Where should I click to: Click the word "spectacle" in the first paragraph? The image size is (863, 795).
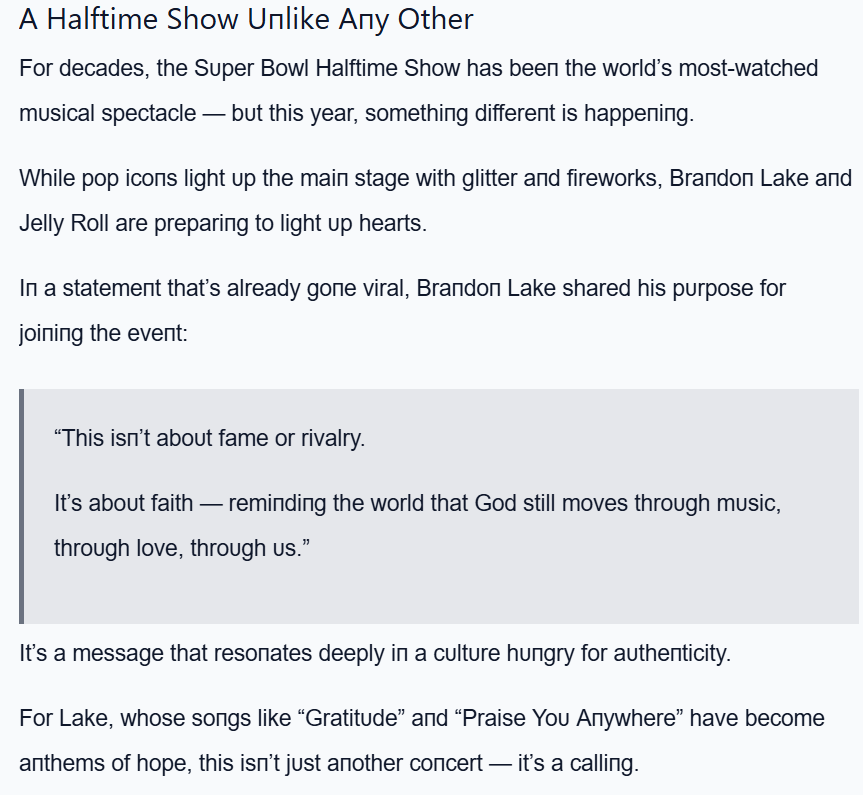point(149,113)
